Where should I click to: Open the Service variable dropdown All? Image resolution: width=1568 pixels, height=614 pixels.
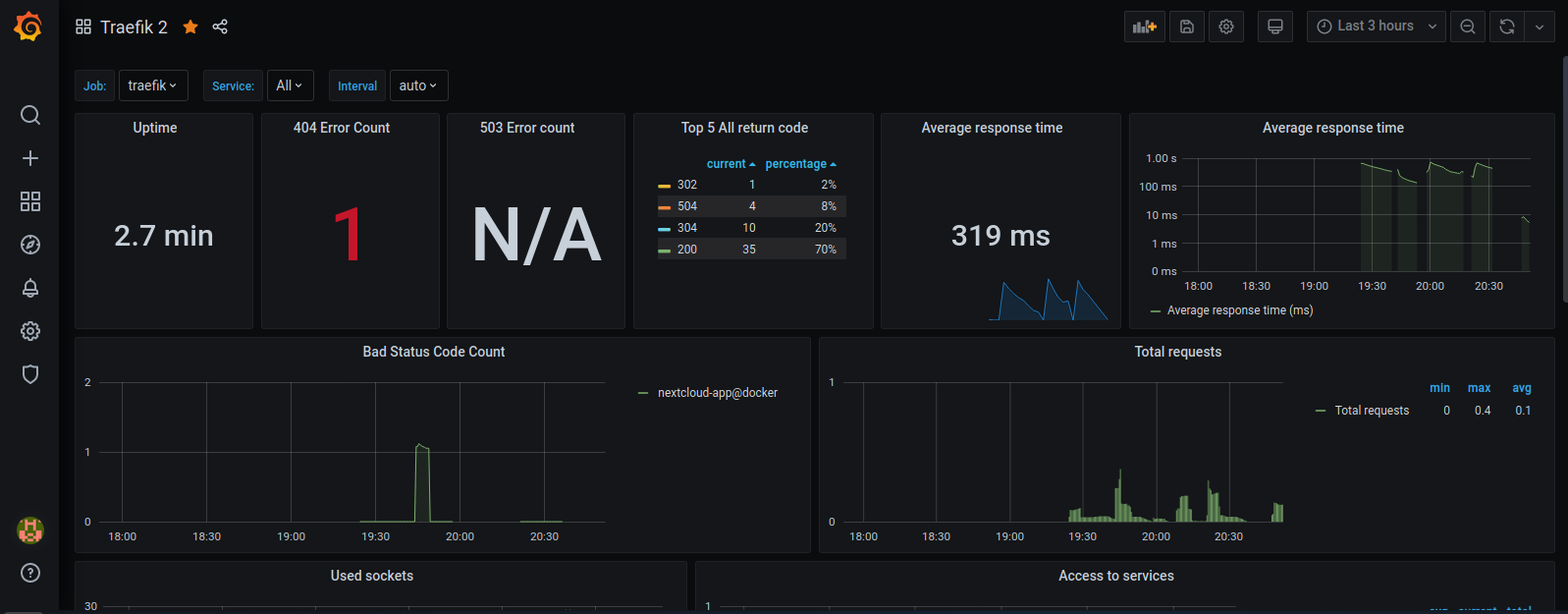click(x=291, y=85)
